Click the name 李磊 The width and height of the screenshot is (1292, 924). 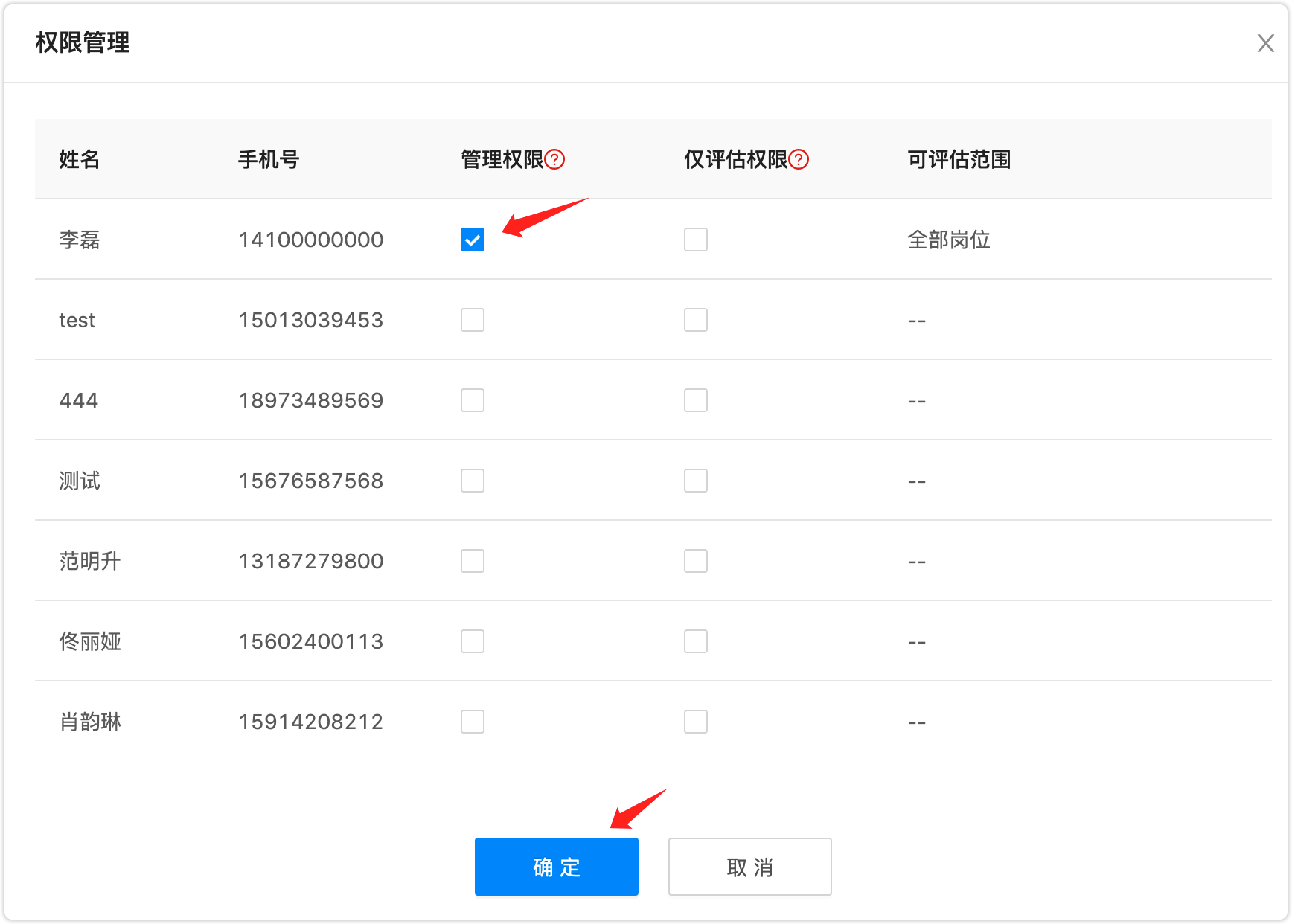(80, 240)
